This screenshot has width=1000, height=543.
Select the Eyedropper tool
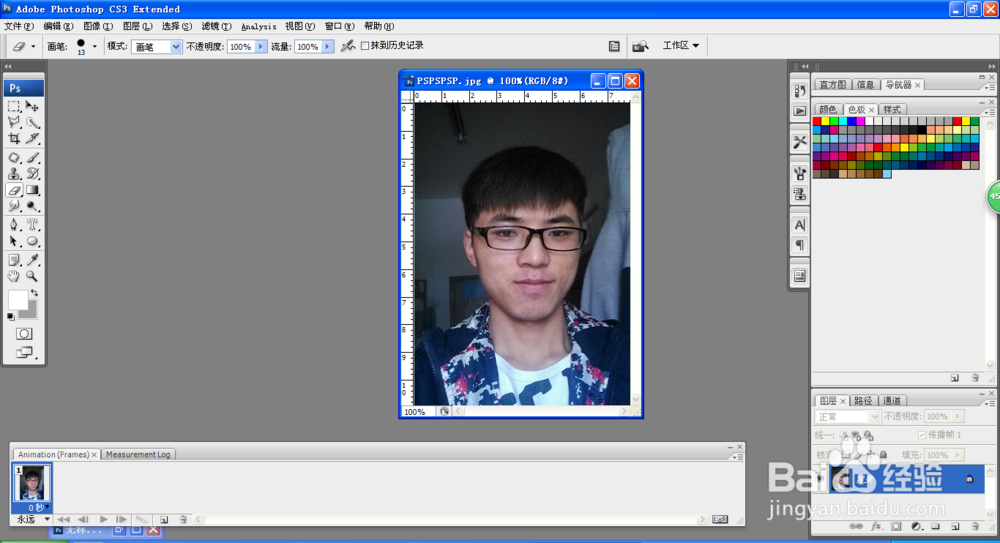[x=33, y=260]
